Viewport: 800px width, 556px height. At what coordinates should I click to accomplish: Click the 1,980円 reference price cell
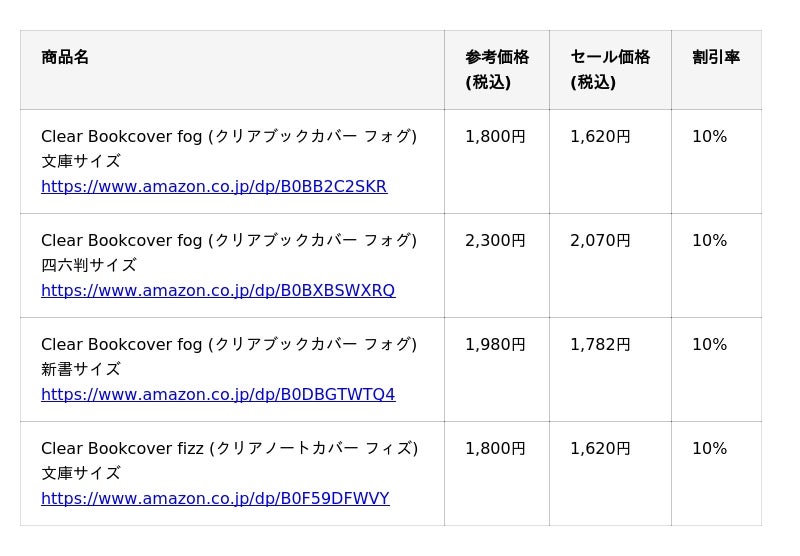[495, 345]
